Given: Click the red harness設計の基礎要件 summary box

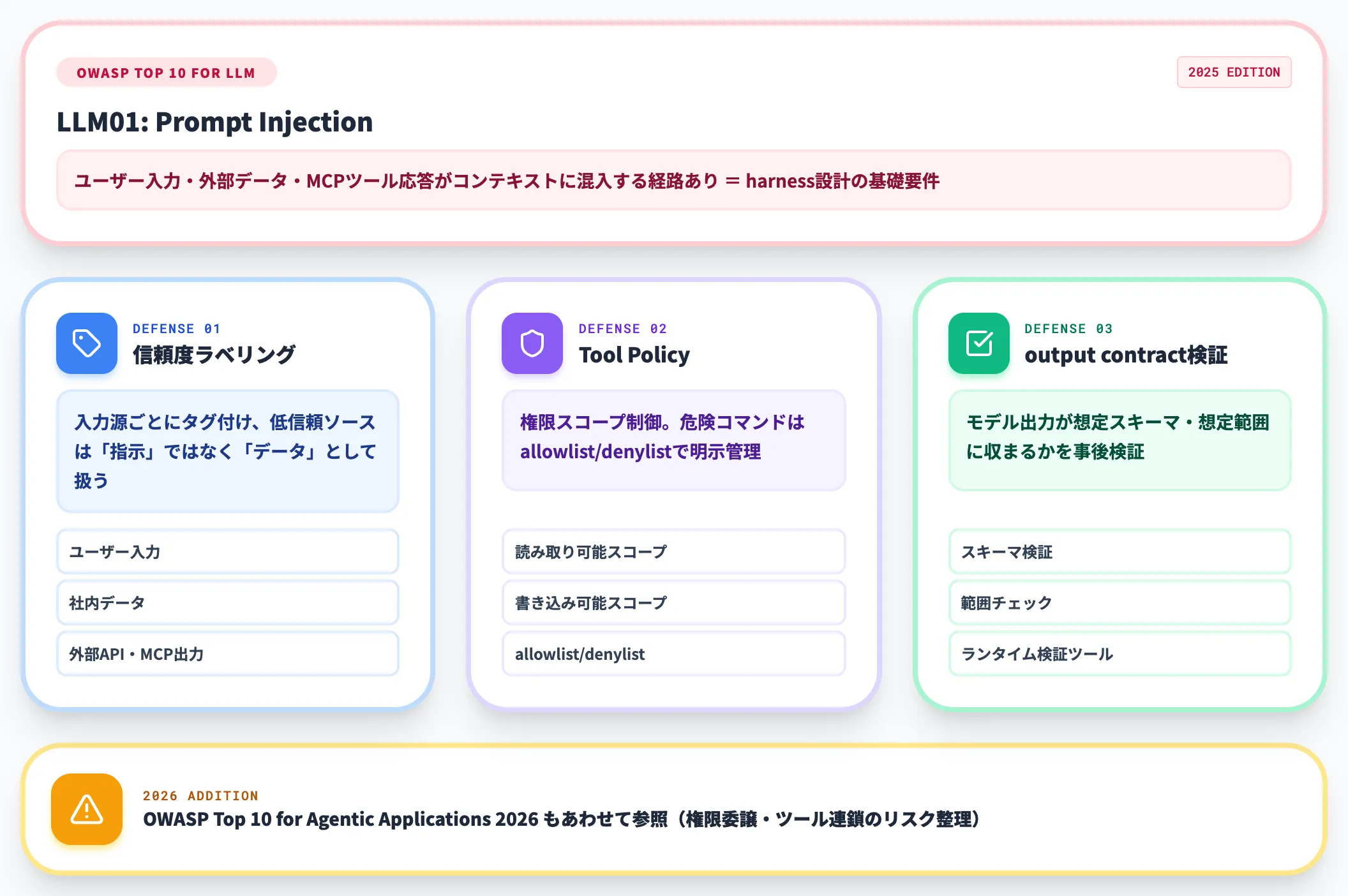Looking at the screenshot, I should (673, 181).
